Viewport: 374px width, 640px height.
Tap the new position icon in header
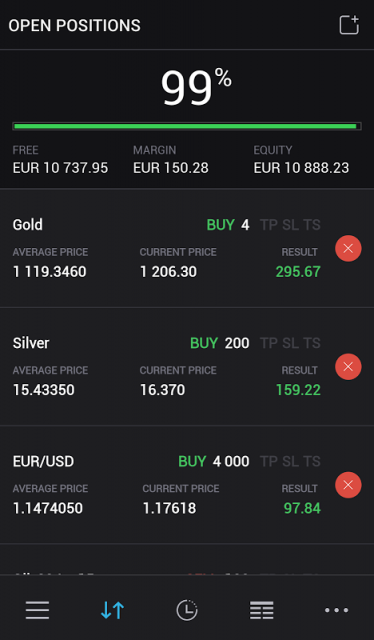tap(349, 25)
